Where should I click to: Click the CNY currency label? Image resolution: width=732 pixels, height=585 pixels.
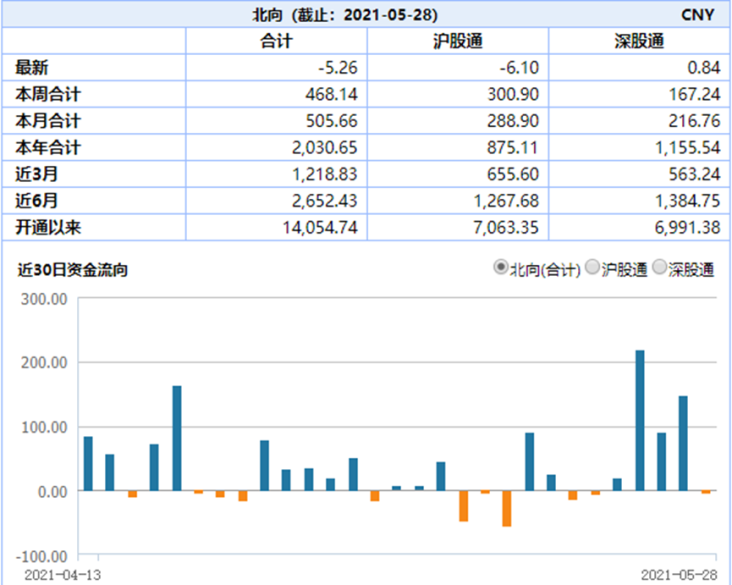coord(698,16)
